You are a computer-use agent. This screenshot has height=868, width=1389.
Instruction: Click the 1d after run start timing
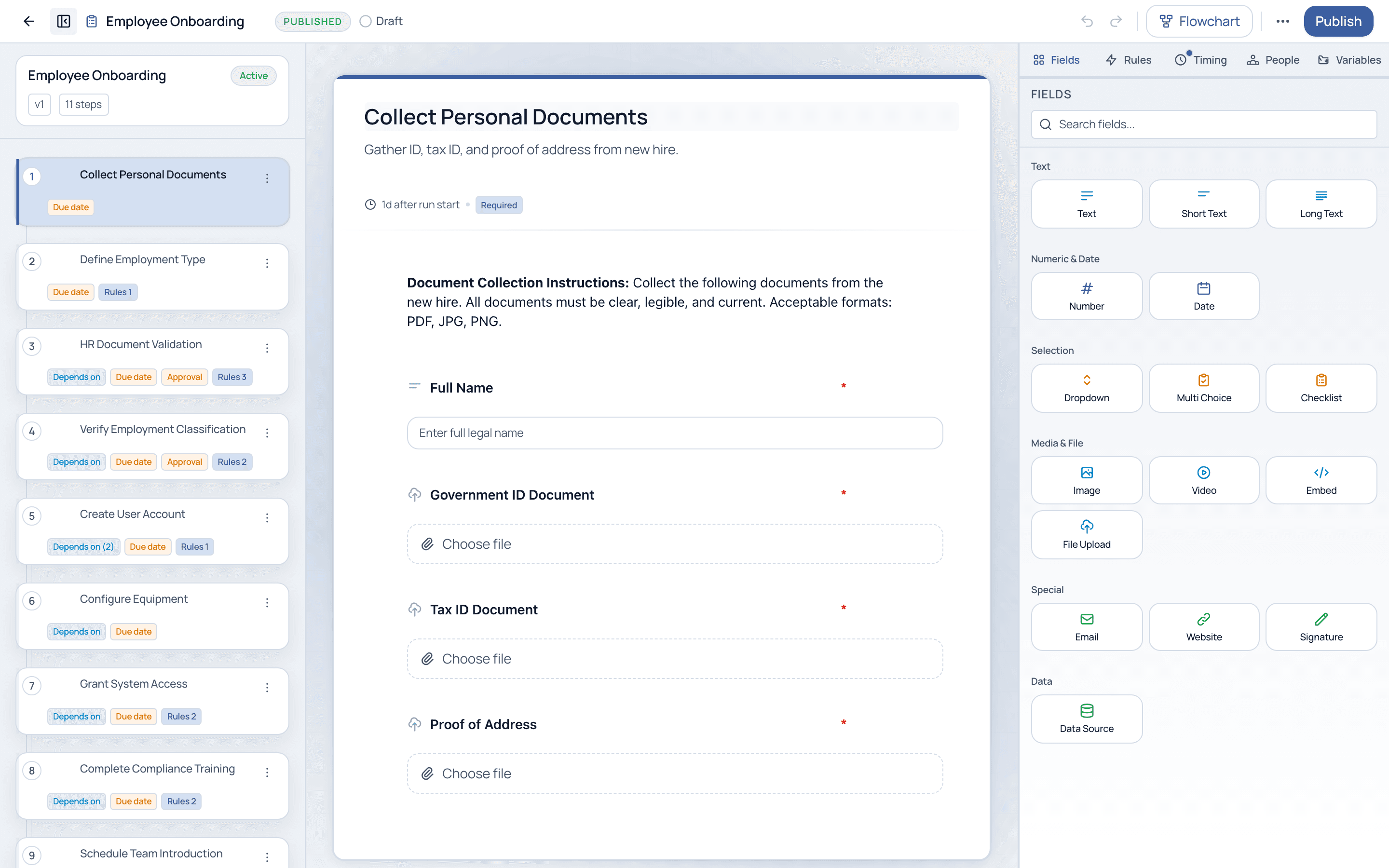pyautogui.click(x=413, y=205)
